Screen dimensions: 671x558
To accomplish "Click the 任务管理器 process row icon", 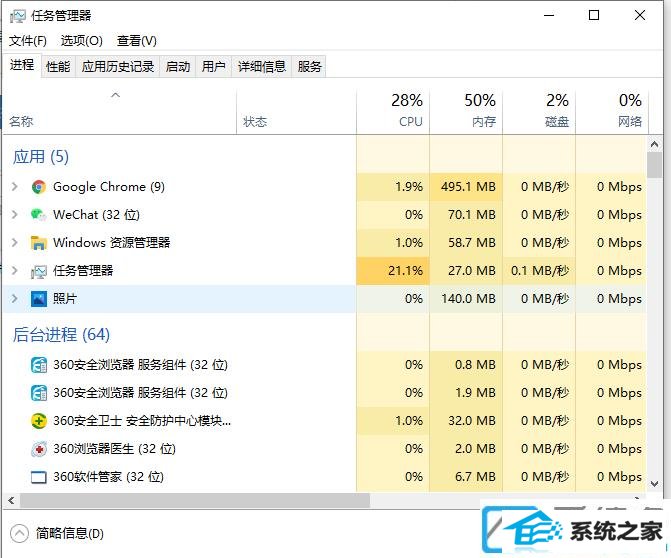I will point(39,271).
